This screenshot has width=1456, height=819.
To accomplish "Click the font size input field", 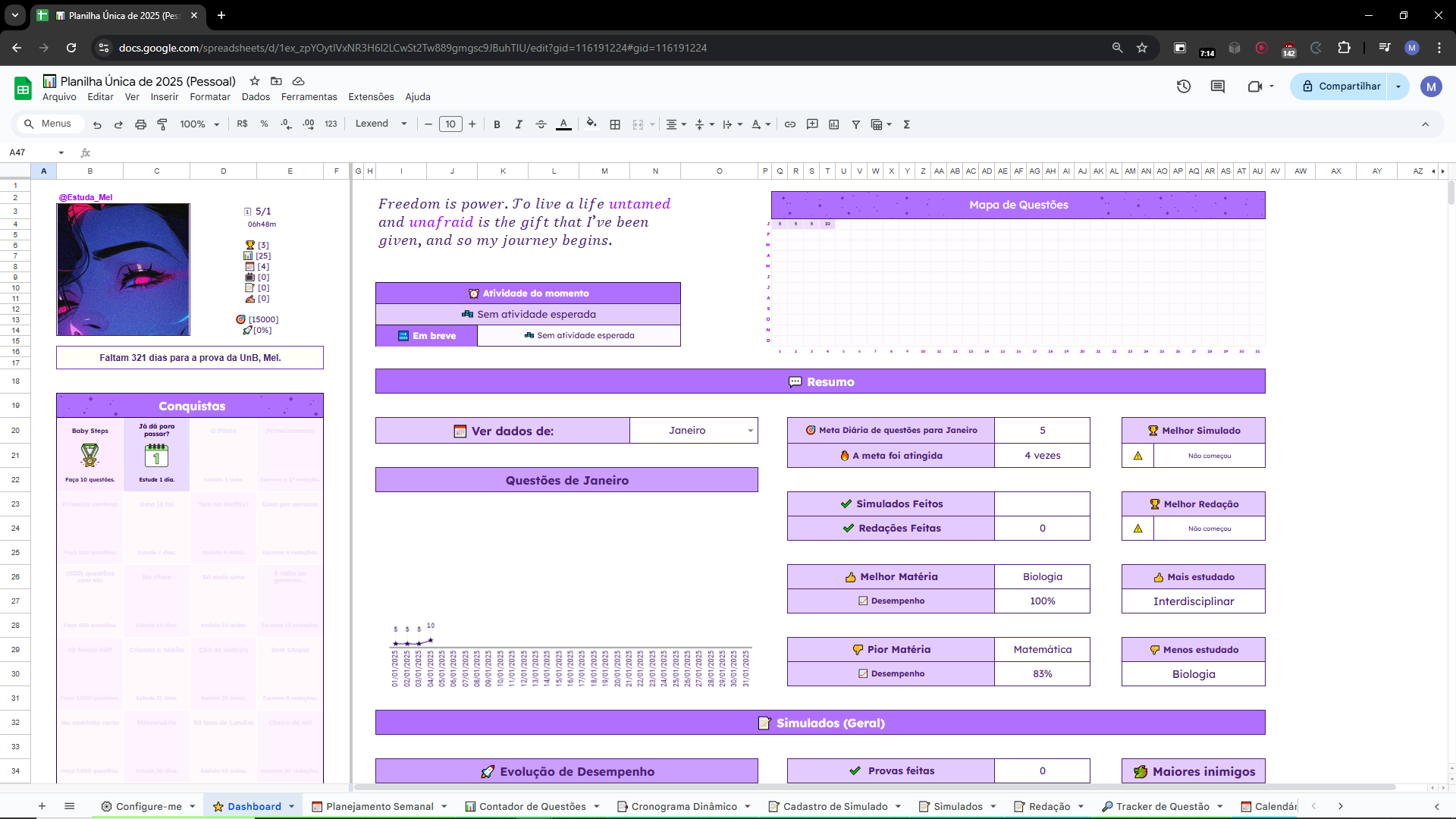I will [450, 124].
